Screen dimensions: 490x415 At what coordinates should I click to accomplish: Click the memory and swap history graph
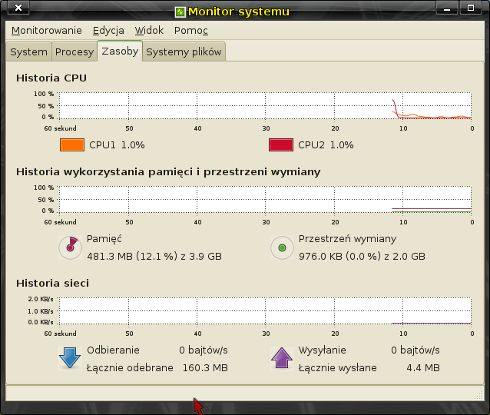pos(265,199)
